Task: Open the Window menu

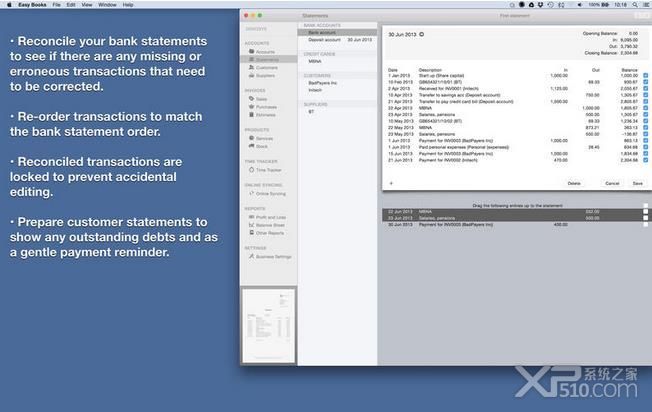Action: click(107, 5)
